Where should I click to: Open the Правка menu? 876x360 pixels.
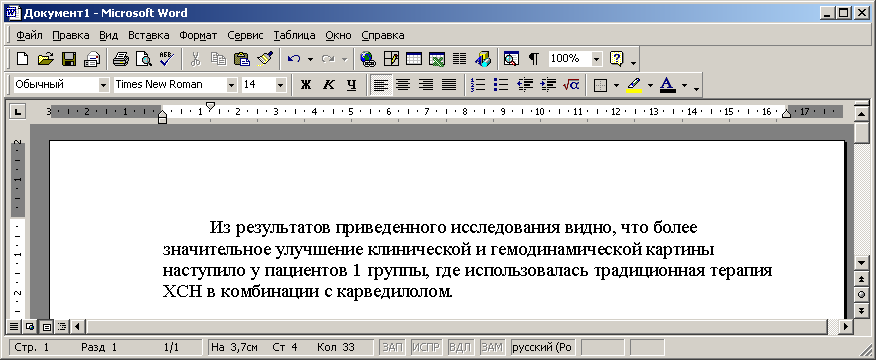point(70,35)
